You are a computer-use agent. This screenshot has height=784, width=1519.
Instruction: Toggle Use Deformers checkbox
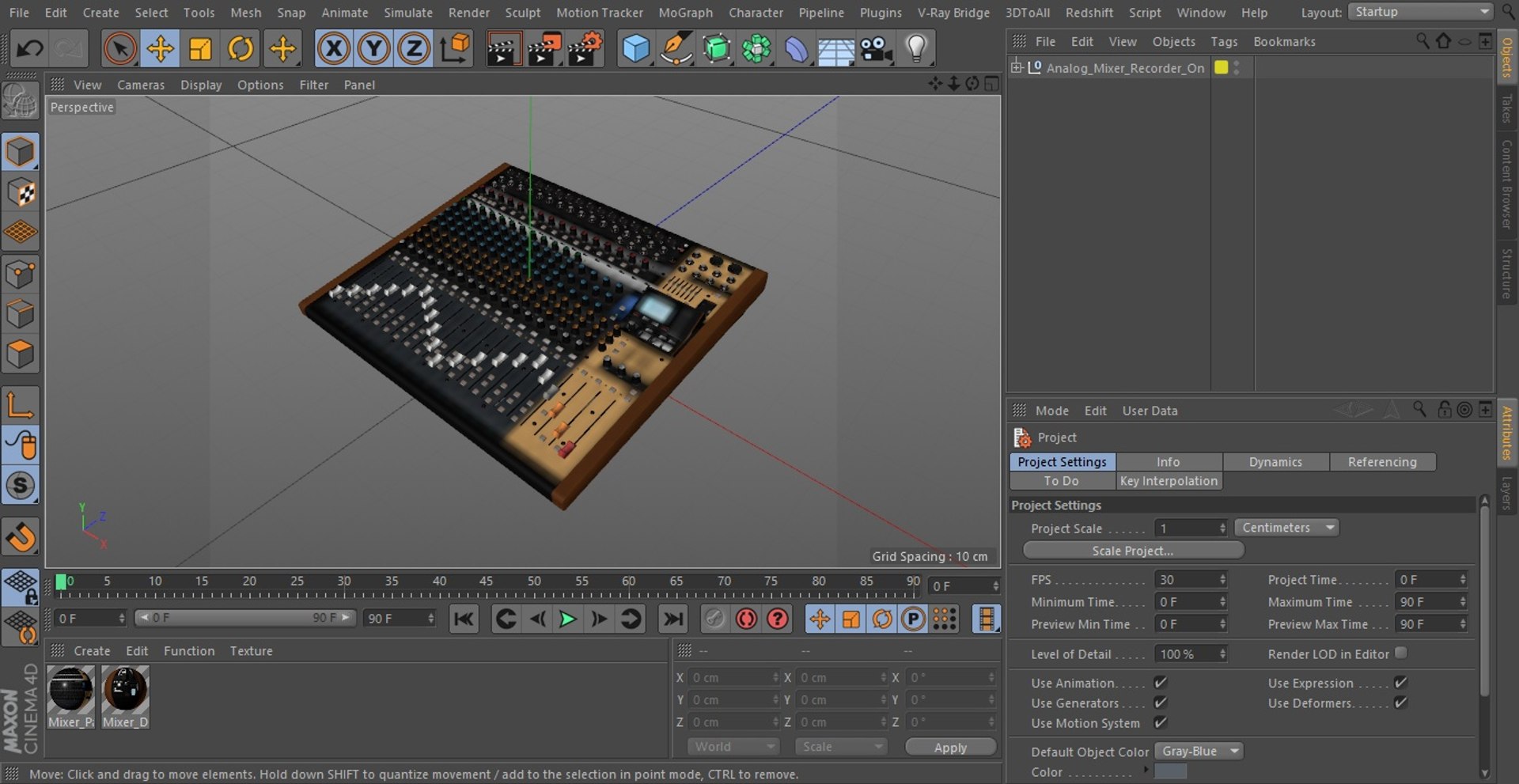[1400, 703]
